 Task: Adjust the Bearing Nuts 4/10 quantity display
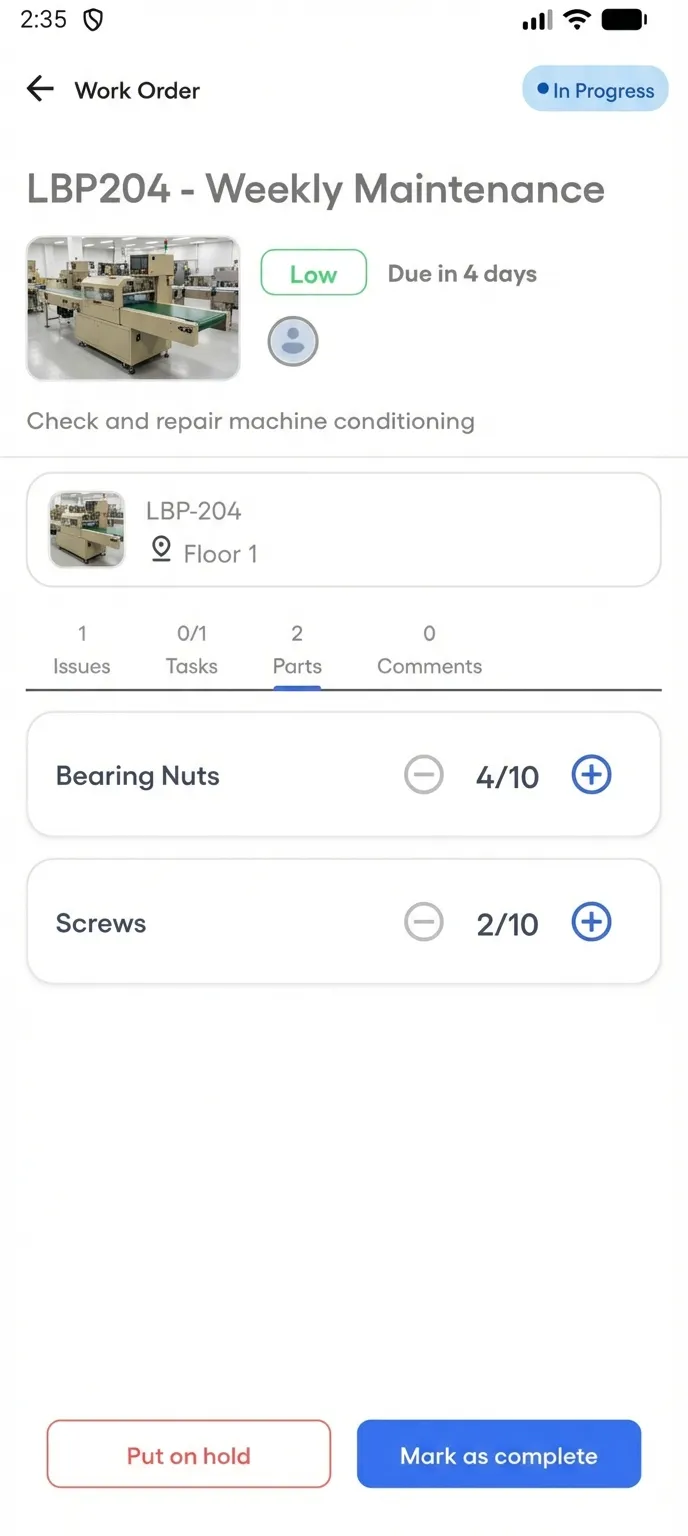(x=507, y=775)
